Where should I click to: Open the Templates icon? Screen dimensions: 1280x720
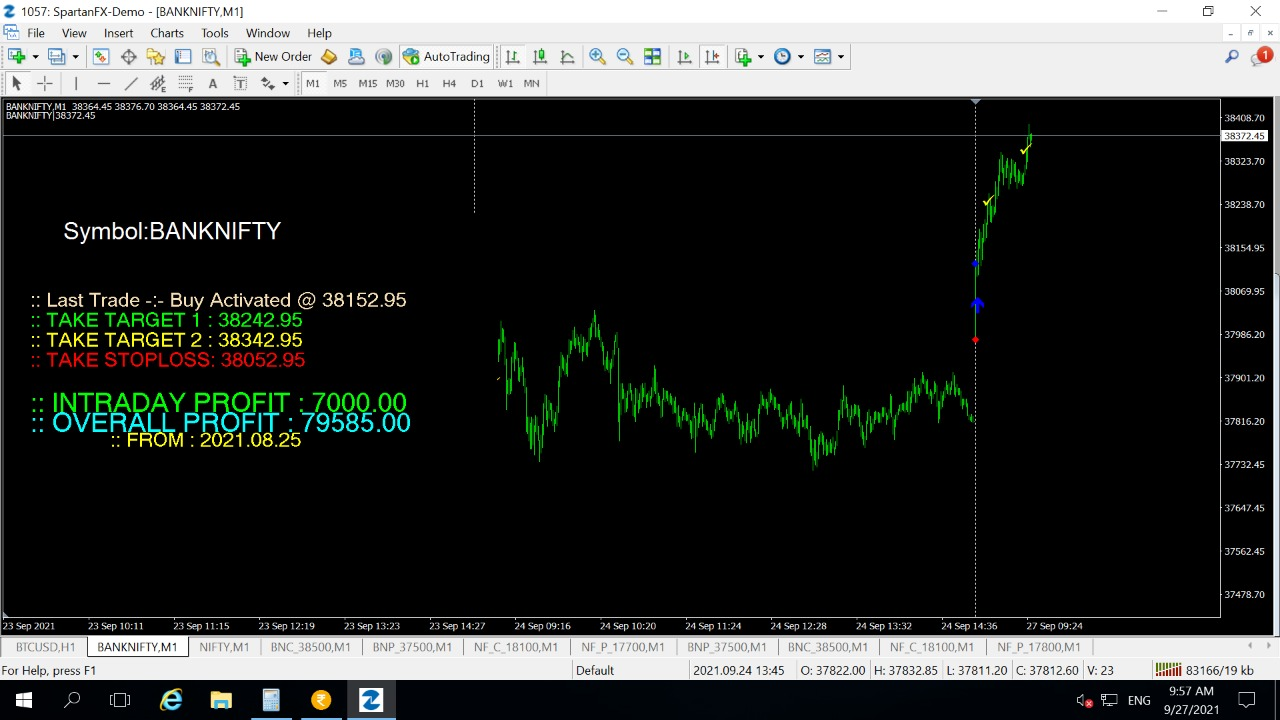[x=823, y=57]
